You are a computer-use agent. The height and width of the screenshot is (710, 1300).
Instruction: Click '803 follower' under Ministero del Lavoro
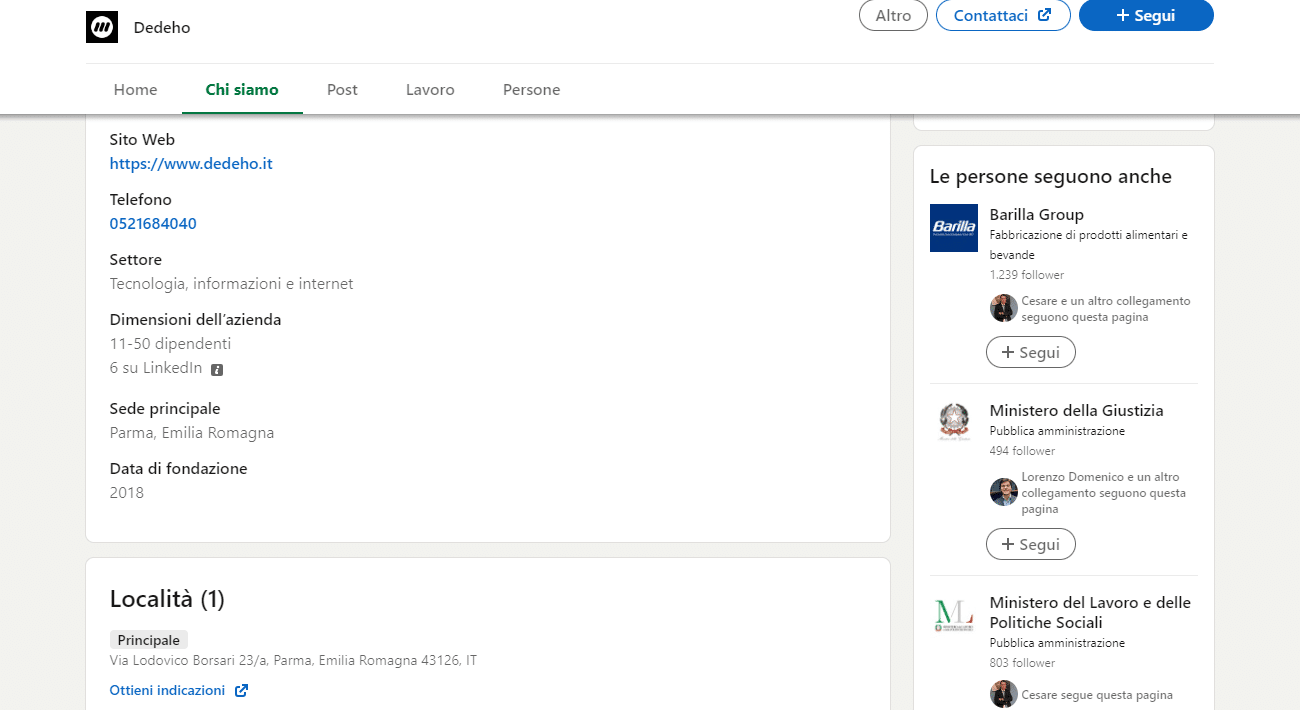point(1022,663)
